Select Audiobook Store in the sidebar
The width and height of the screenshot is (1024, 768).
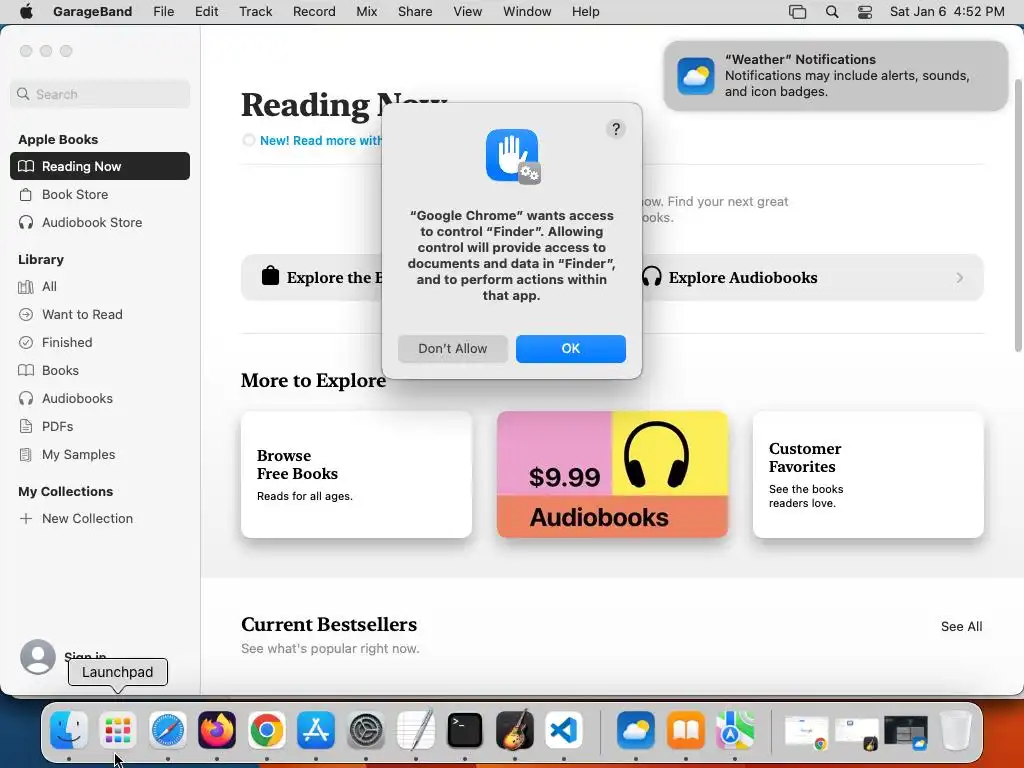click(100, 222)
